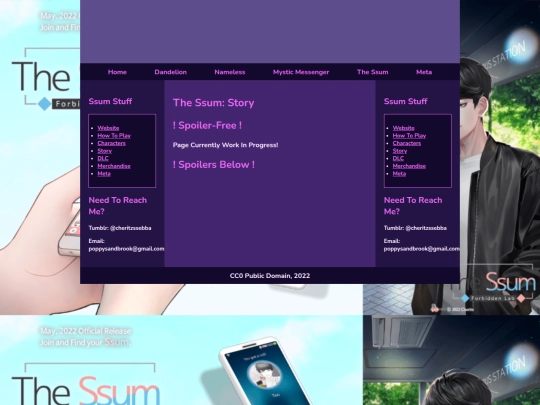Open How To Play in right sidebar
This screenshot has height=405, width=540.
[409, 136]
